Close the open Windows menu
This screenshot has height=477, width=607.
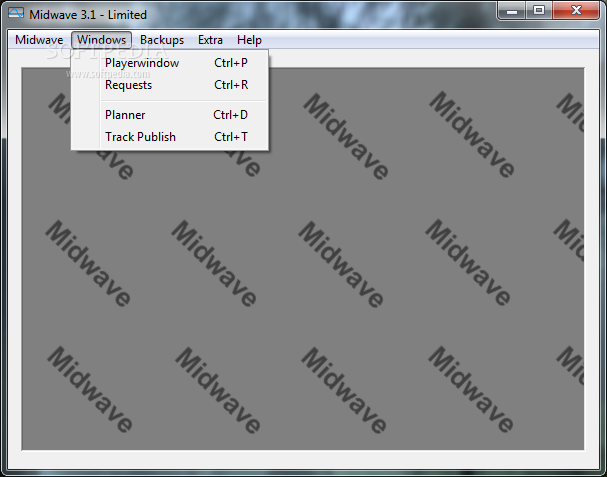click(x=101, y=40)
